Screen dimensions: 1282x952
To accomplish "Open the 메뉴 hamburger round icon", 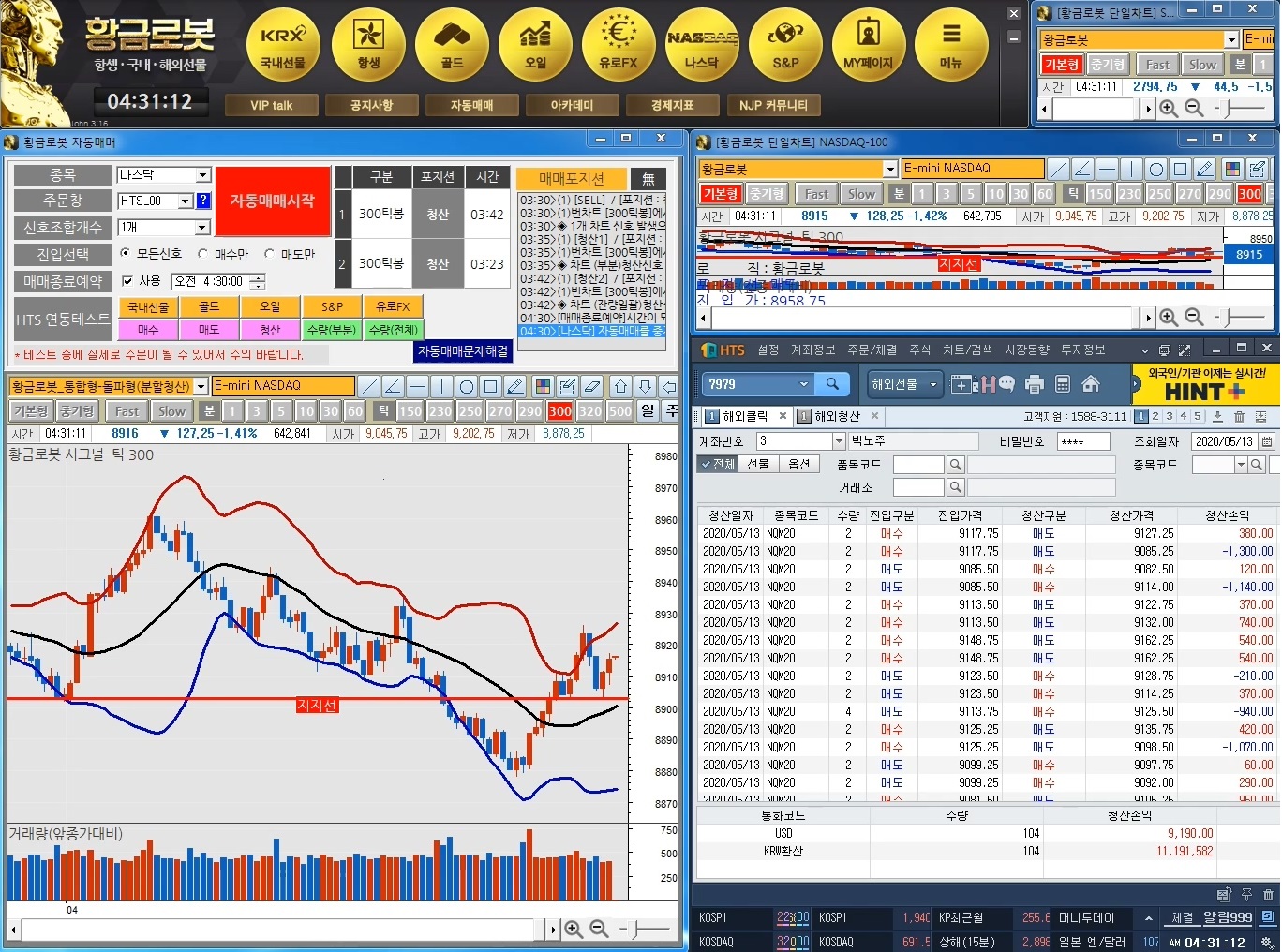I will [951, 44].
